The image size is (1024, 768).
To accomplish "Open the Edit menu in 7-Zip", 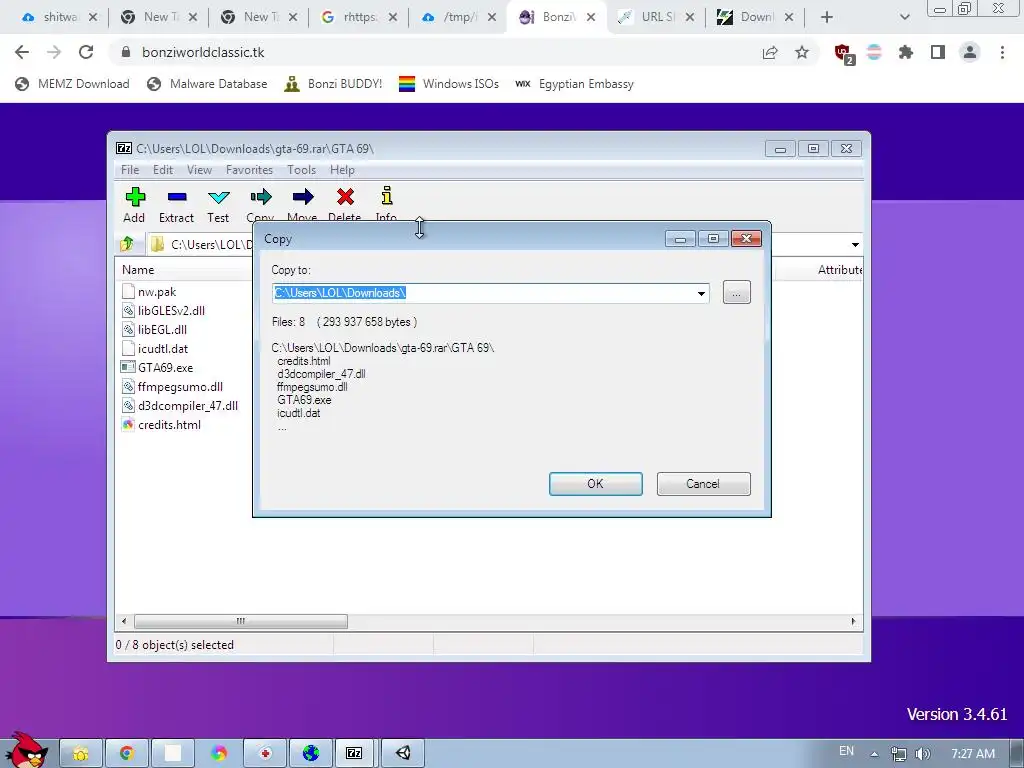I will click(163, 170).
